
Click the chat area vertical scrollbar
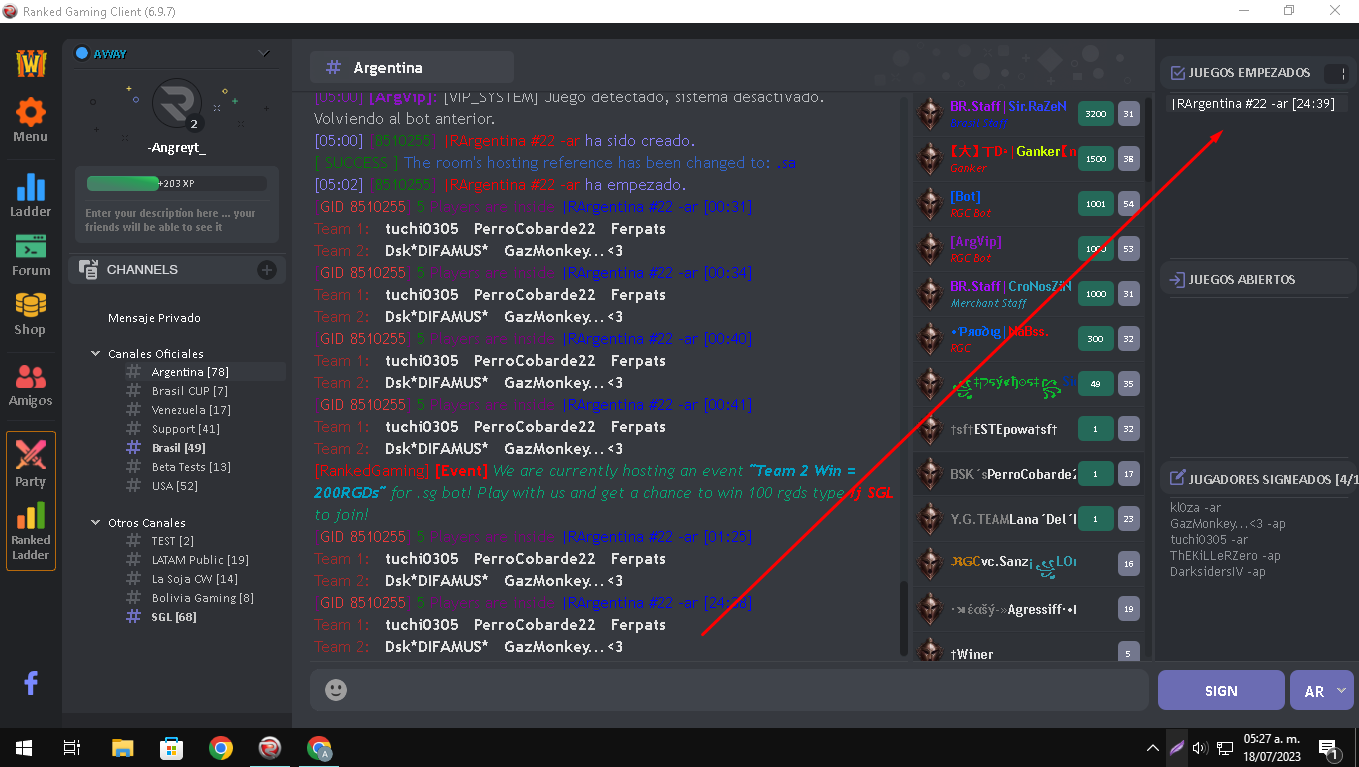pos(905,620)
